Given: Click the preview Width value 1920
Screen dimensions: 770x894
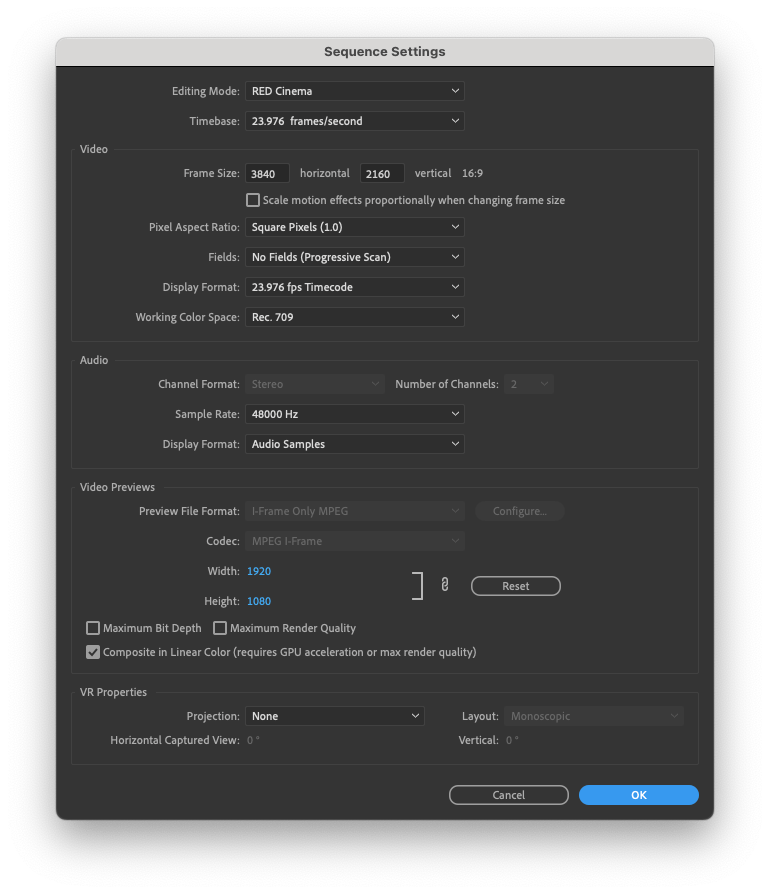Looking at the screenshot, I should pyautogui.click(x=259, y=571).
